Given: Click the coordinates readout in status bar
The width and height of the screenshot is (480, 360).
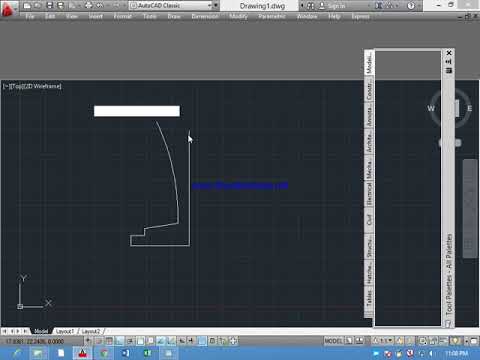Looking at the screenshot, I should point(35,341).
